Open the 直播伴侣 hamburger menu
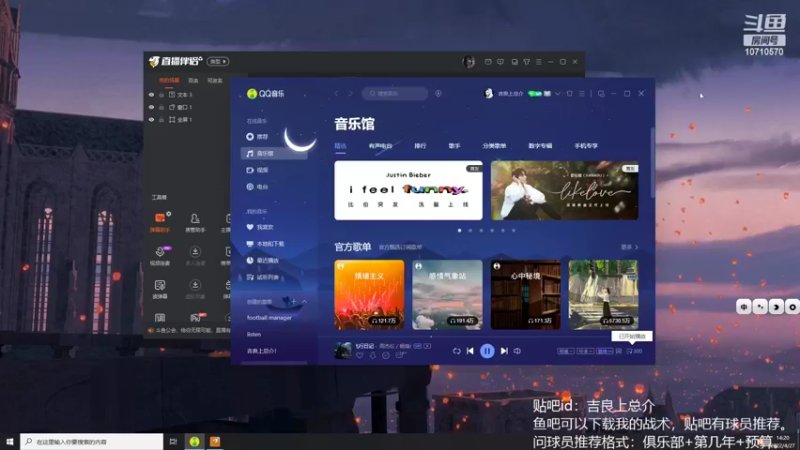The image size is (800, 450). coord(539,62)
